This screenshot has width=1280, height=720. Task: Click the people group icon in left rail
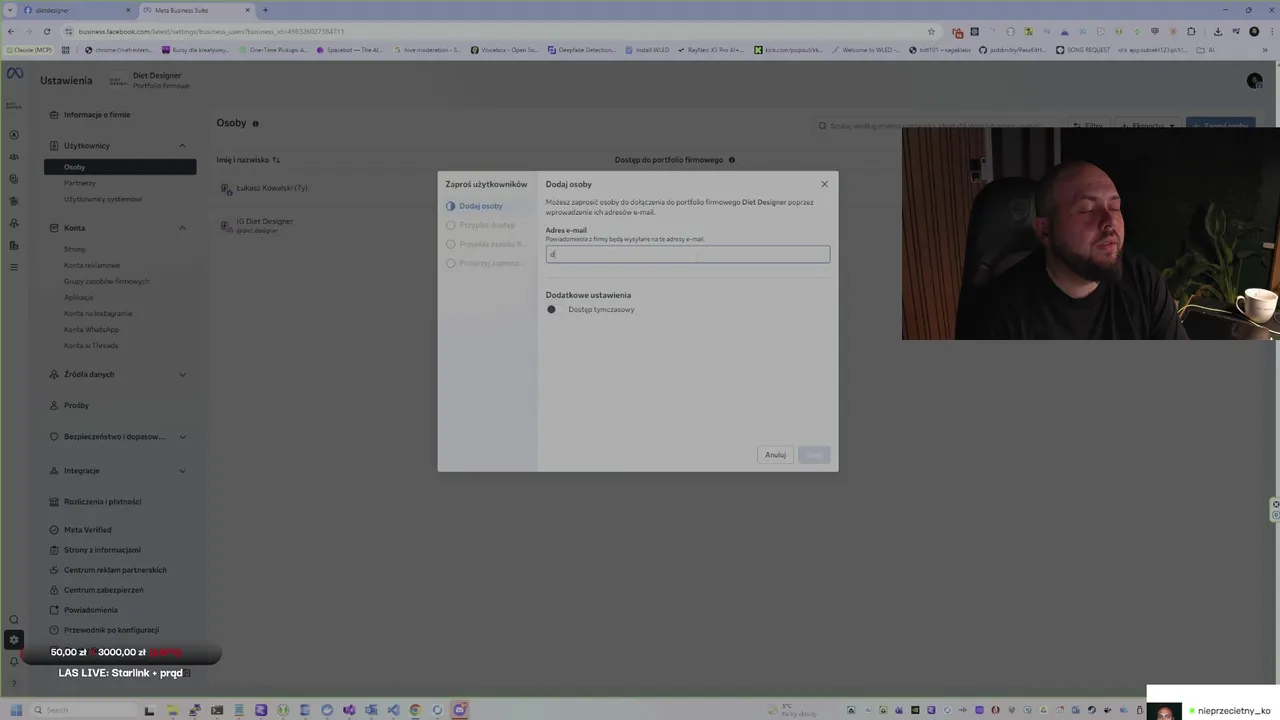pos(14,157)
